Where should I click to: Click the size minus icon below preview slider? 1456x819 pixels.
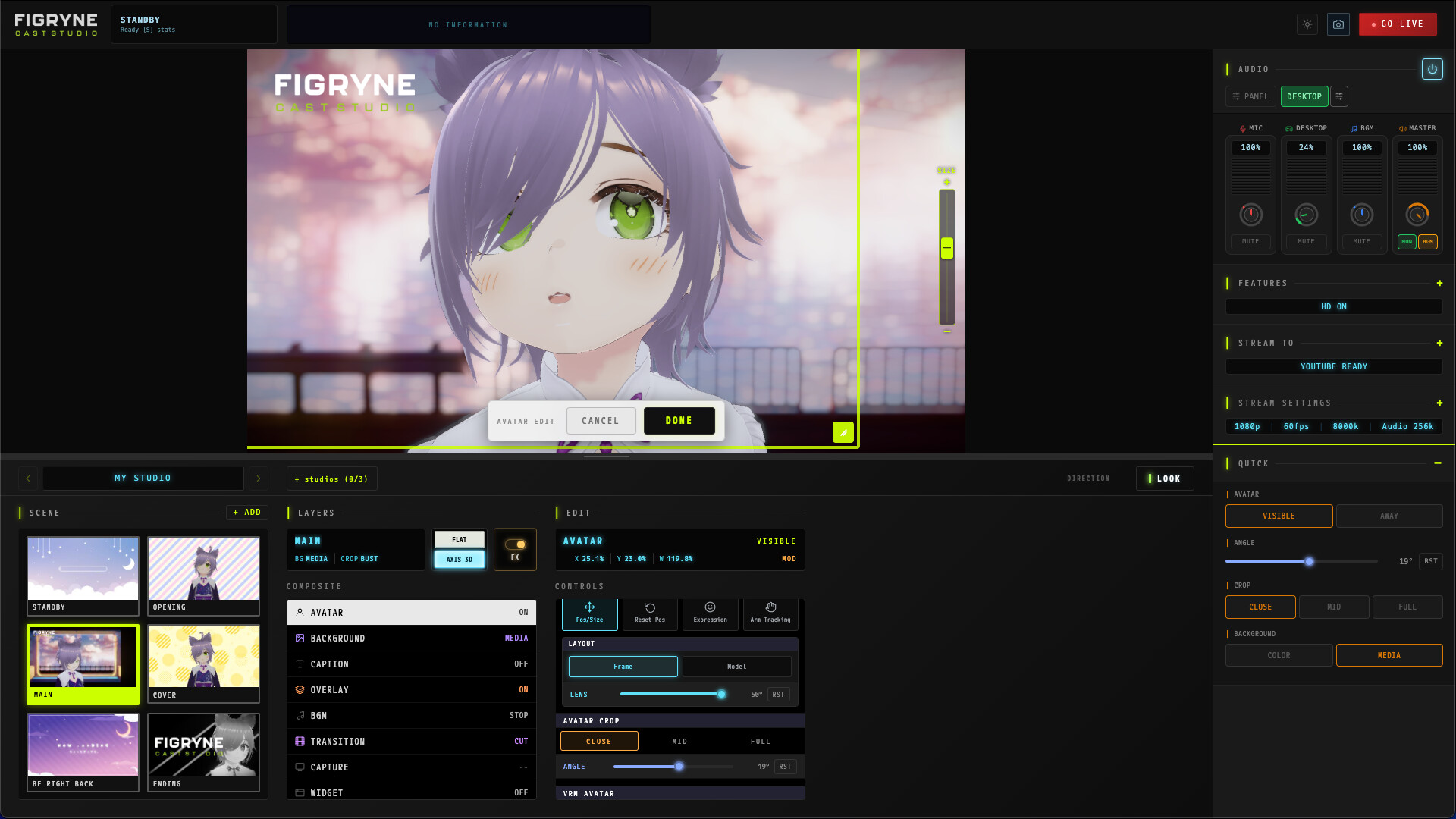point(947,331)
